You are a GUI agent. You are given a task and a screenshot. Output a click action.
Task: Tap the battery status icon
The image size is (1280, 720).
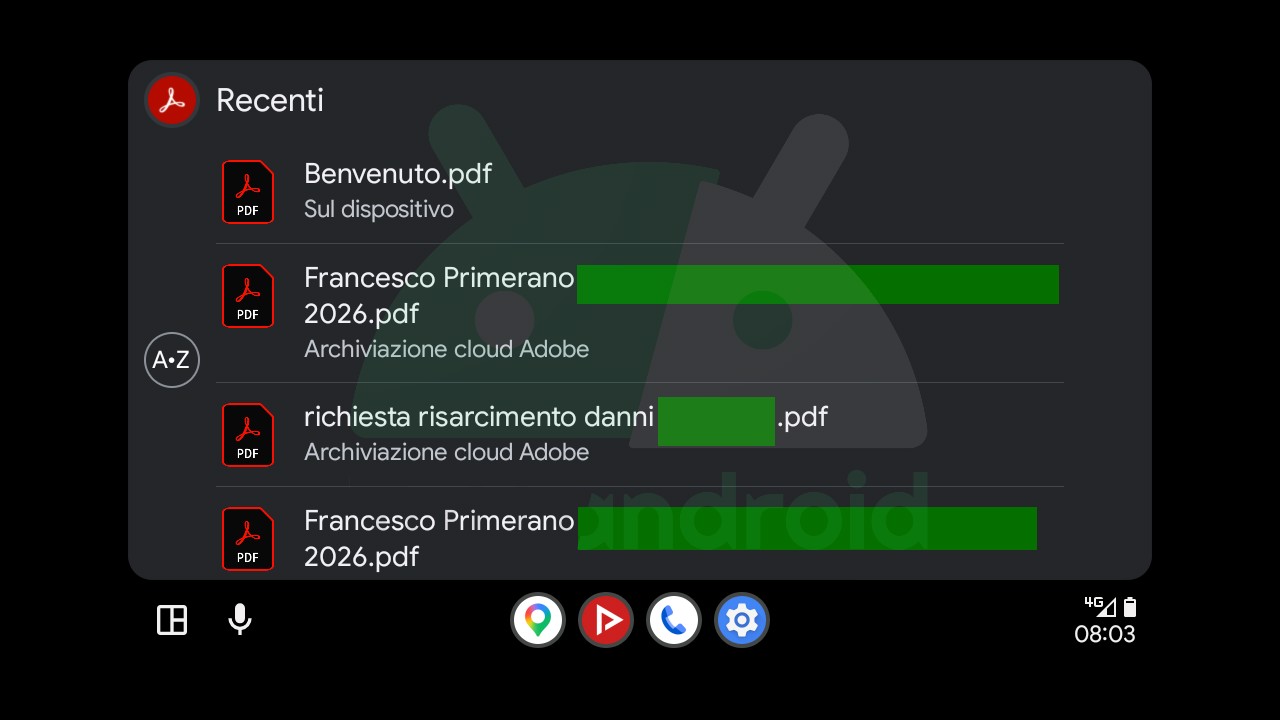coord(1130,606)
